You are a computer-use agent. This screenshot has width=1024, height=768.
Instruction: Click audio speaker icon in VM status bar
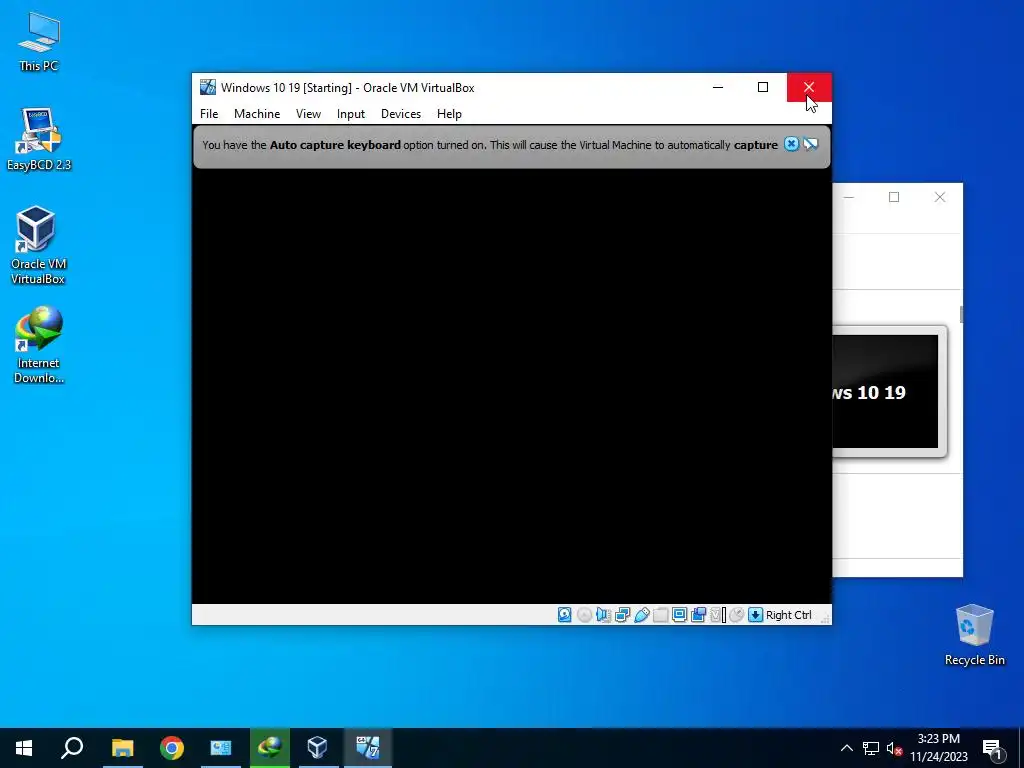pyautogui.click(x=603, y=615)
